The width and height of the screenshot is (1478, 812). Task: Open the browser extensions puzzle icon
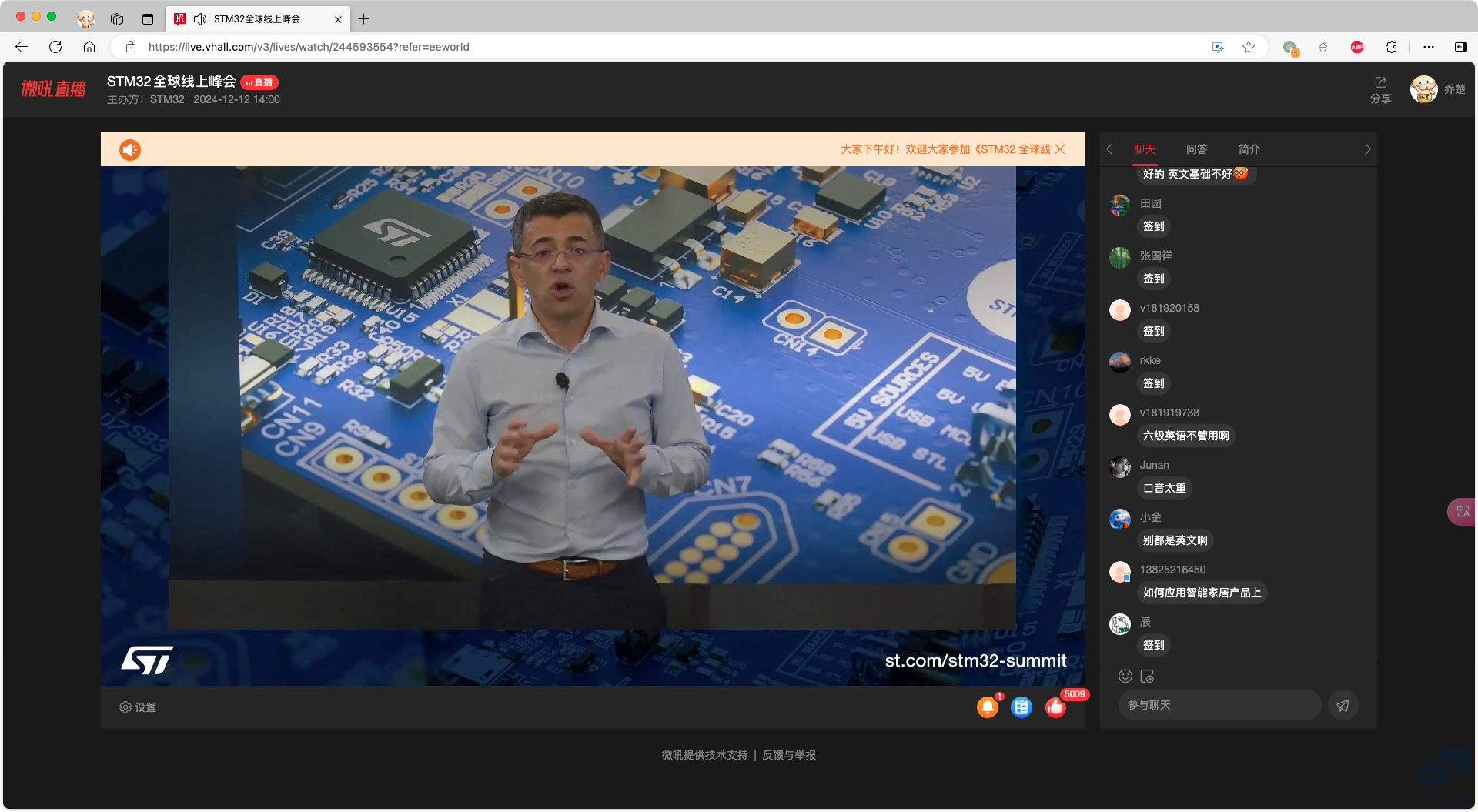point(1391,47)
